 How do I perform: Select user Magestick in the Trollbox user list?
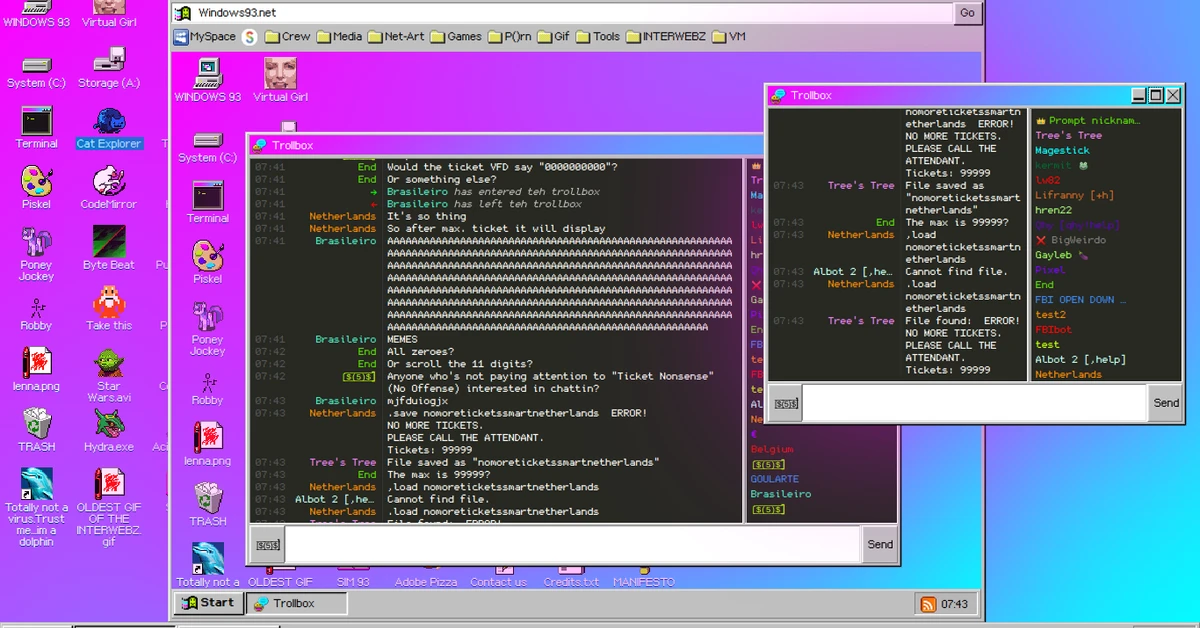click(x=1062, y=151)
